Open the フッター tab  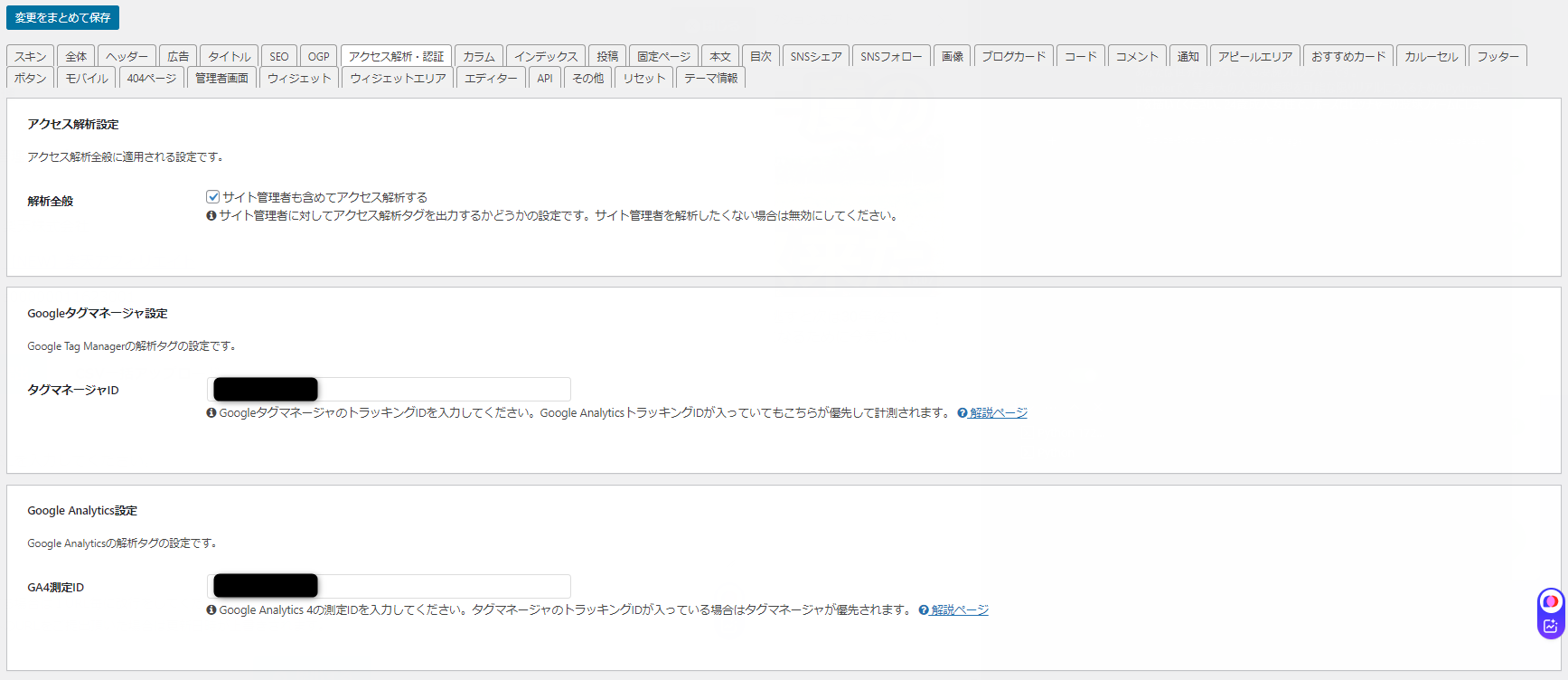point(1498,56)
